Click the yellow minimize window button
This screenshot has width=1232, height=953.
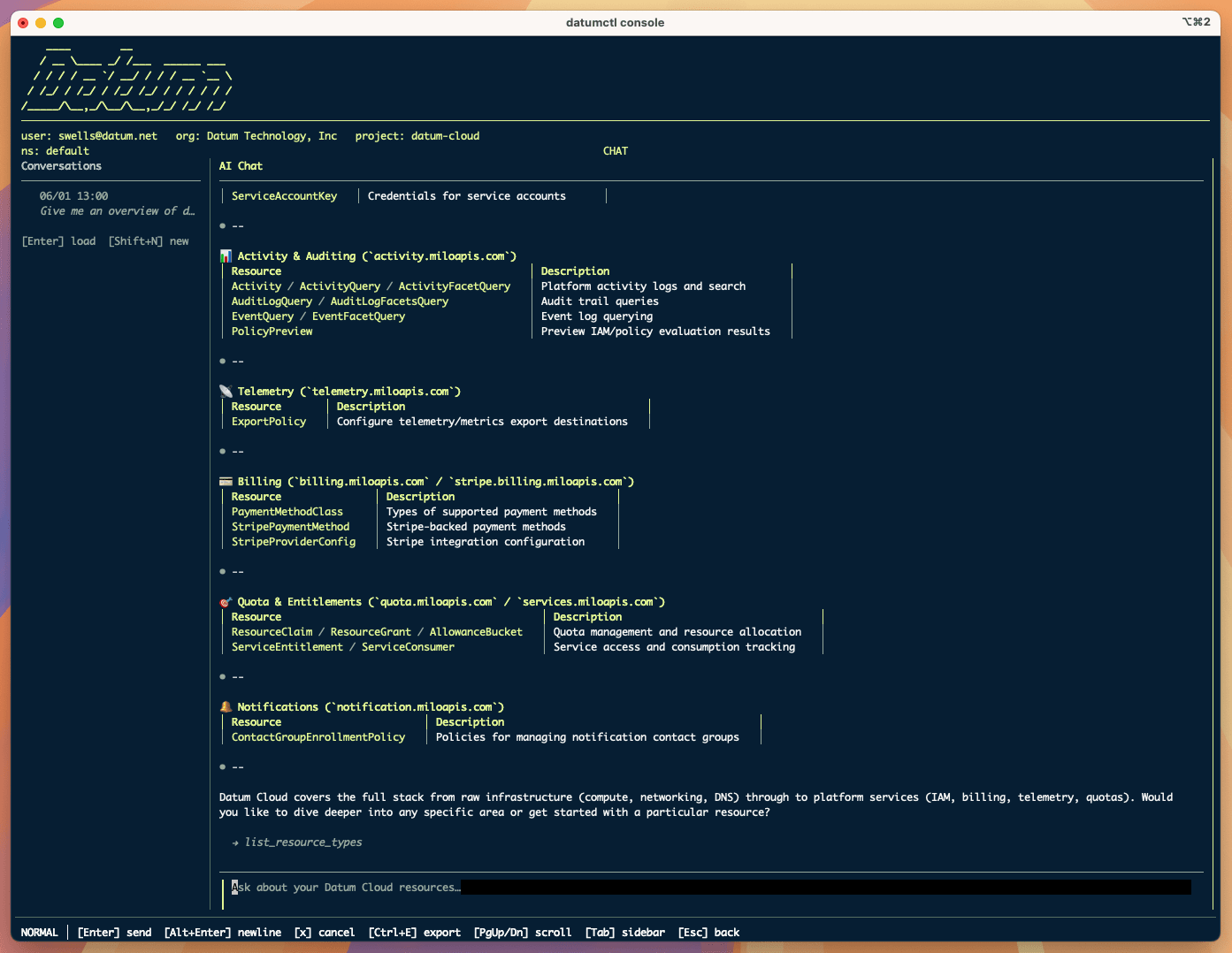click(x=41, y=22)
